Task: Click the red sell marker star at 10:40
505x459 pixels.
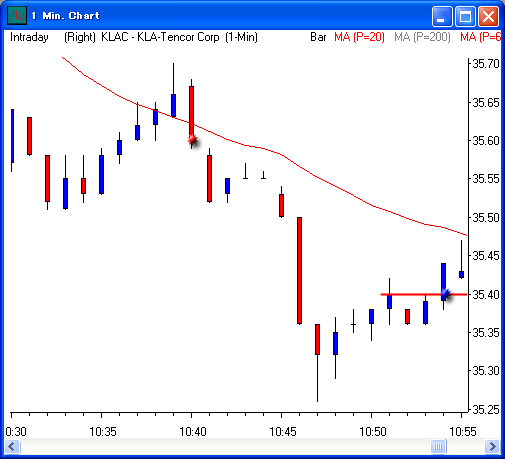Action: pyautogui.click(x=192, y=140)
